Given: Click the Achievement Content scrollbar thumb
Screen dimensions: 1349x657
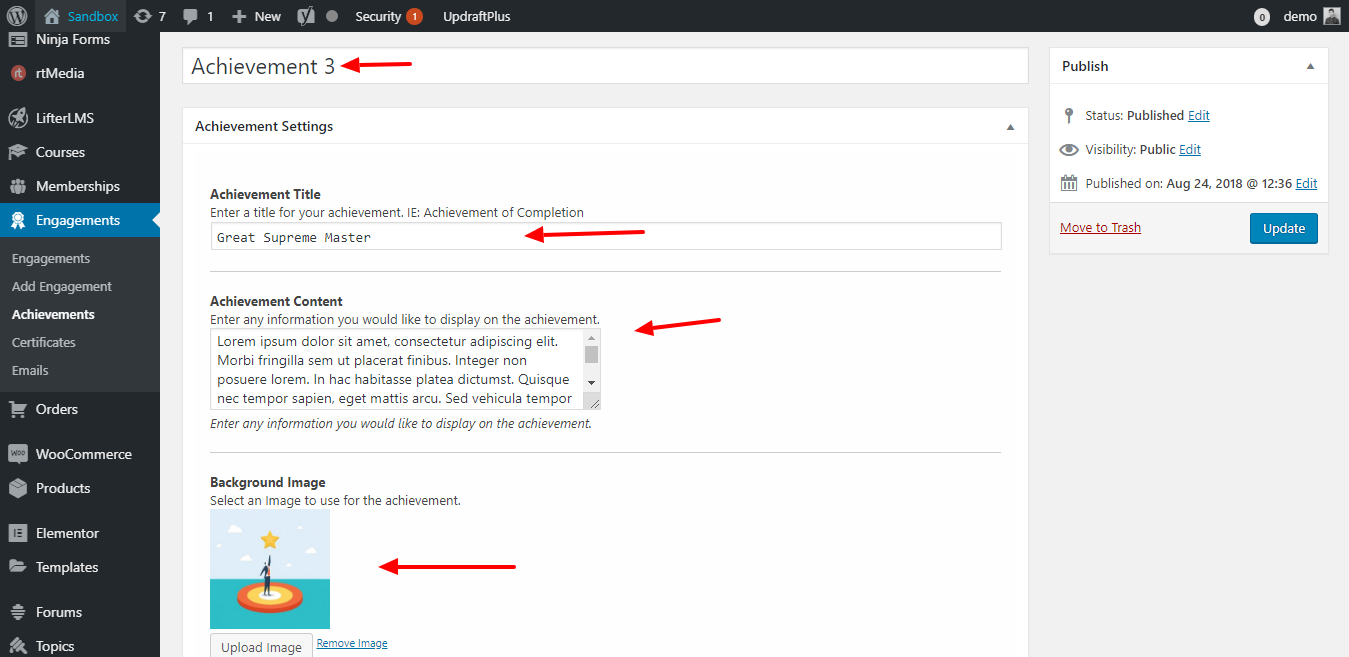Looking at the screenshot, I should [591, 354].
